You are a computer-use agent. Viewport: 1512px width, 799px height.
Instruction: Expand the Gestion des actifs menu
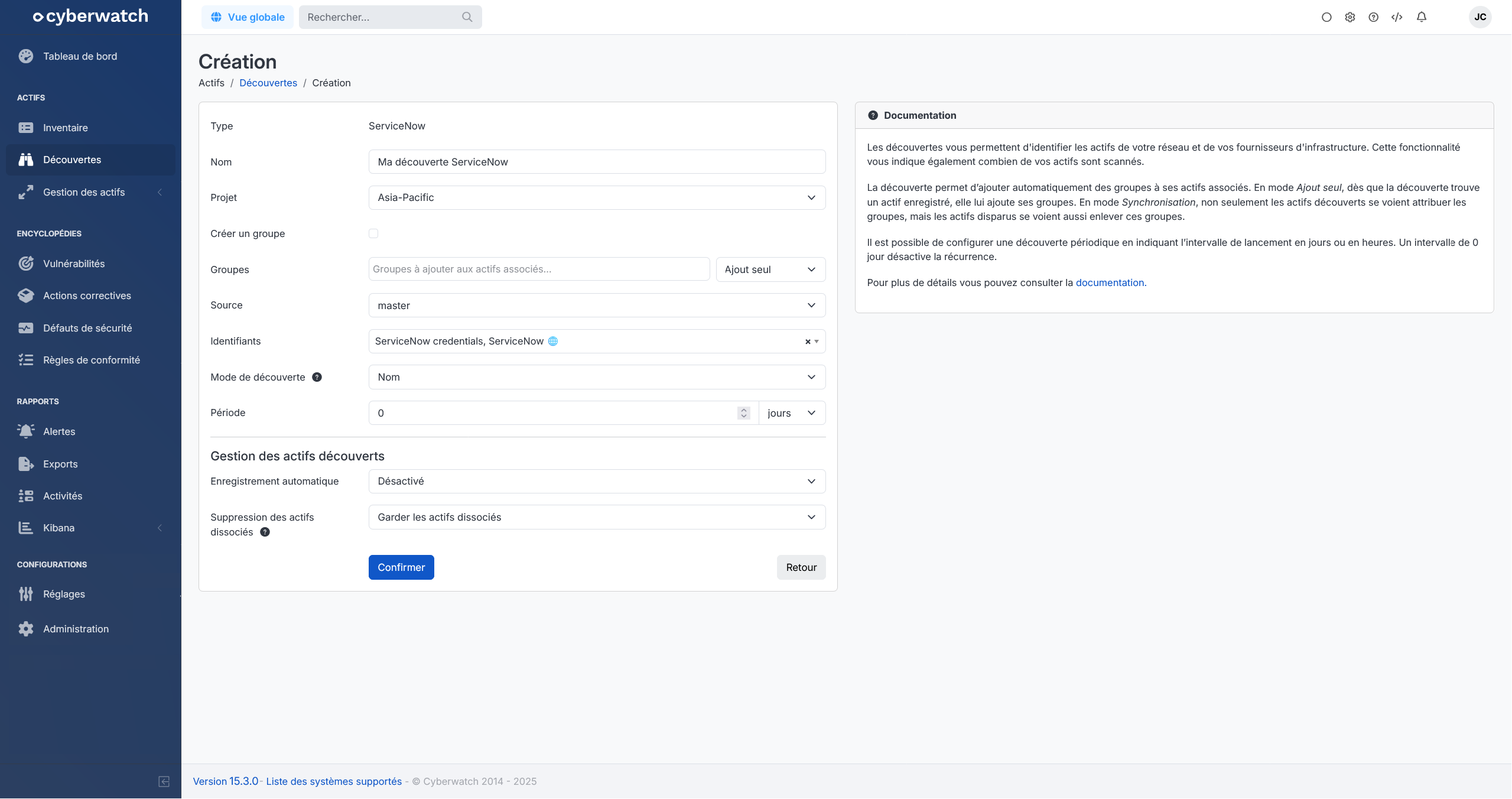pos(84,192)
